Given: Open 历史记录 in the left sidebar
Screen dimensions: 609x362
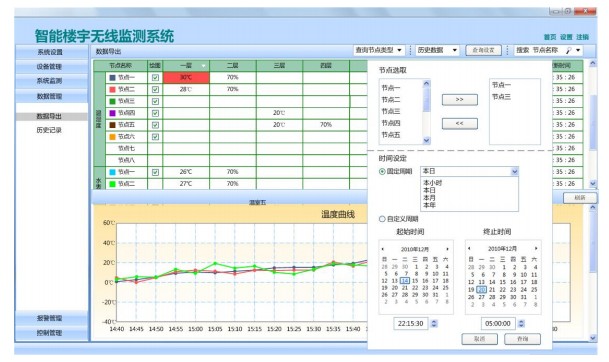Looking at the screenshot, I should click(49, 130).
